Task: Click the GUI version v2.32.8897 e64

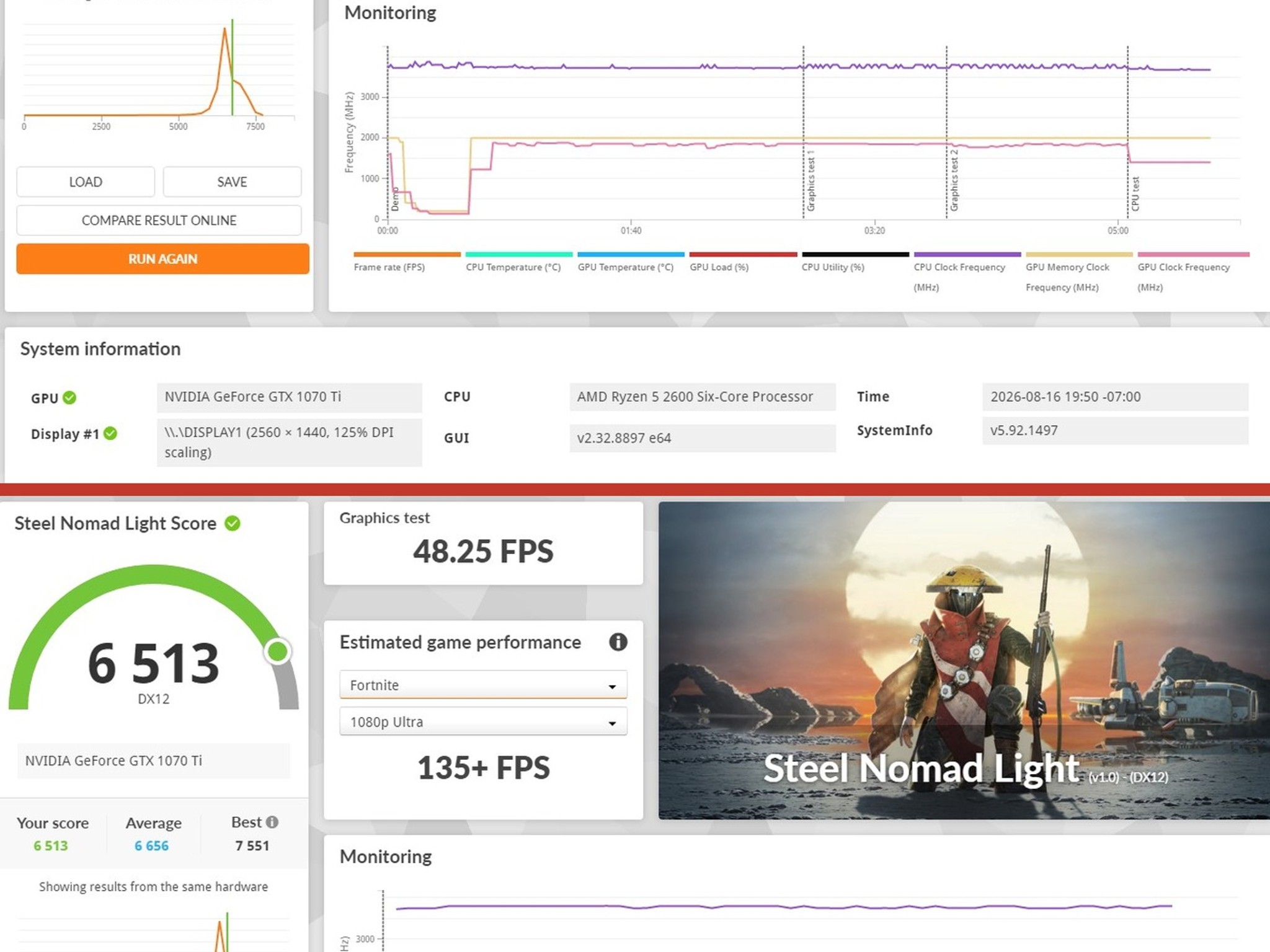Action: pyautogui.click(x=703, y=438)
